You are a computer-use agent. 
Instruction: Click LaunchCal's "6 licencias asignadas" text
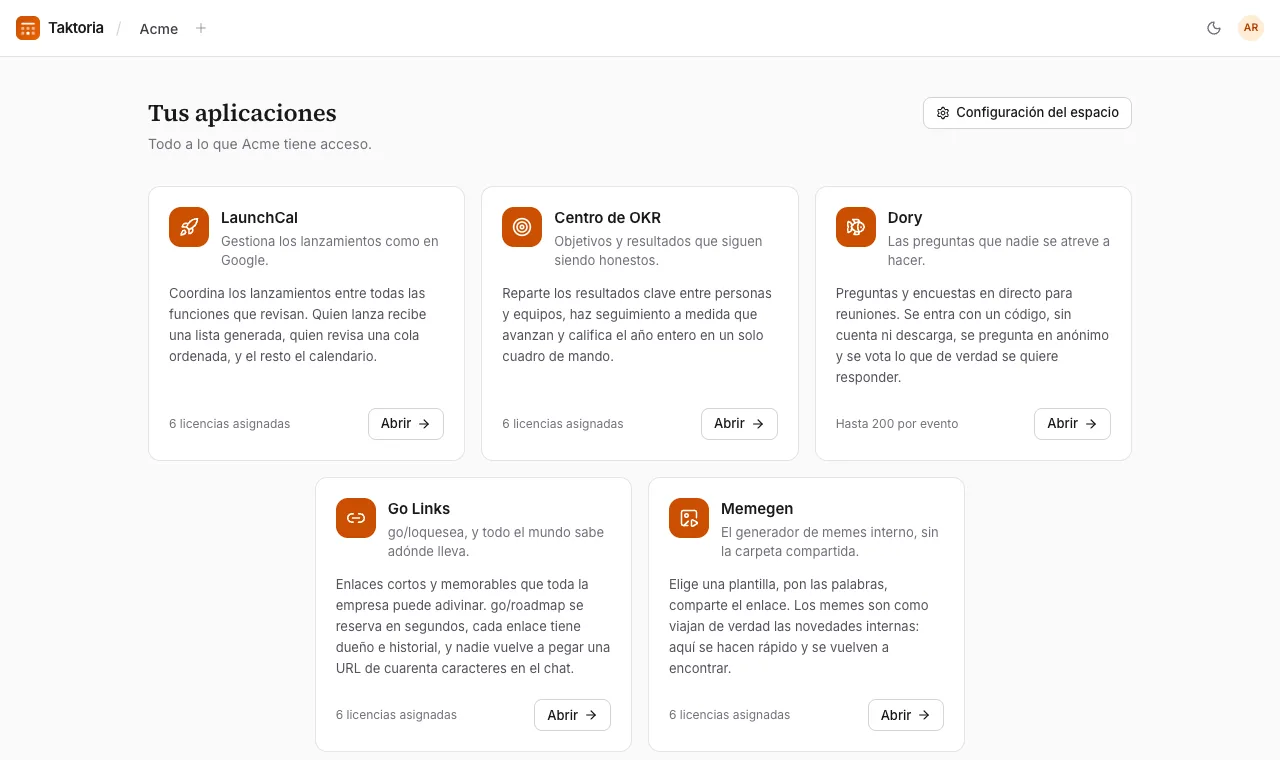point(230,424)
